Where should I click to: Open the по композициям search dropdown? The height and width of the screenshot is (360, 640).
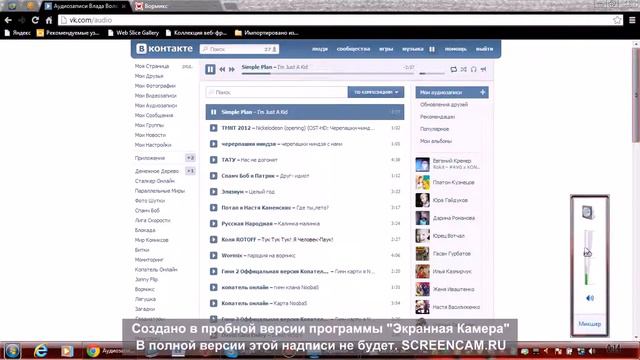click(376, 92)
